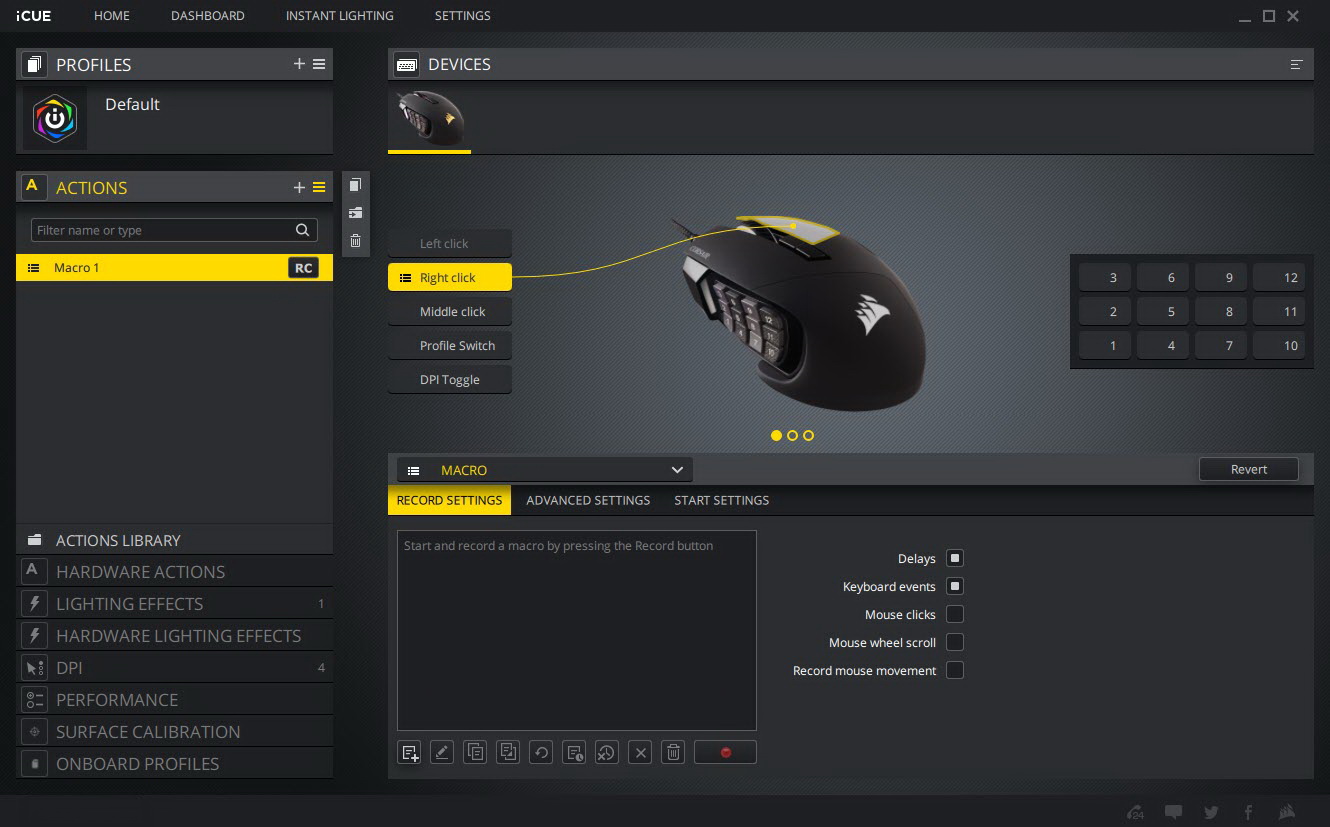The height and width of the screenshot is (827, 1330).
Task: Click the pencil edit icon under the macro list
Action: click(x=442, y=752)
